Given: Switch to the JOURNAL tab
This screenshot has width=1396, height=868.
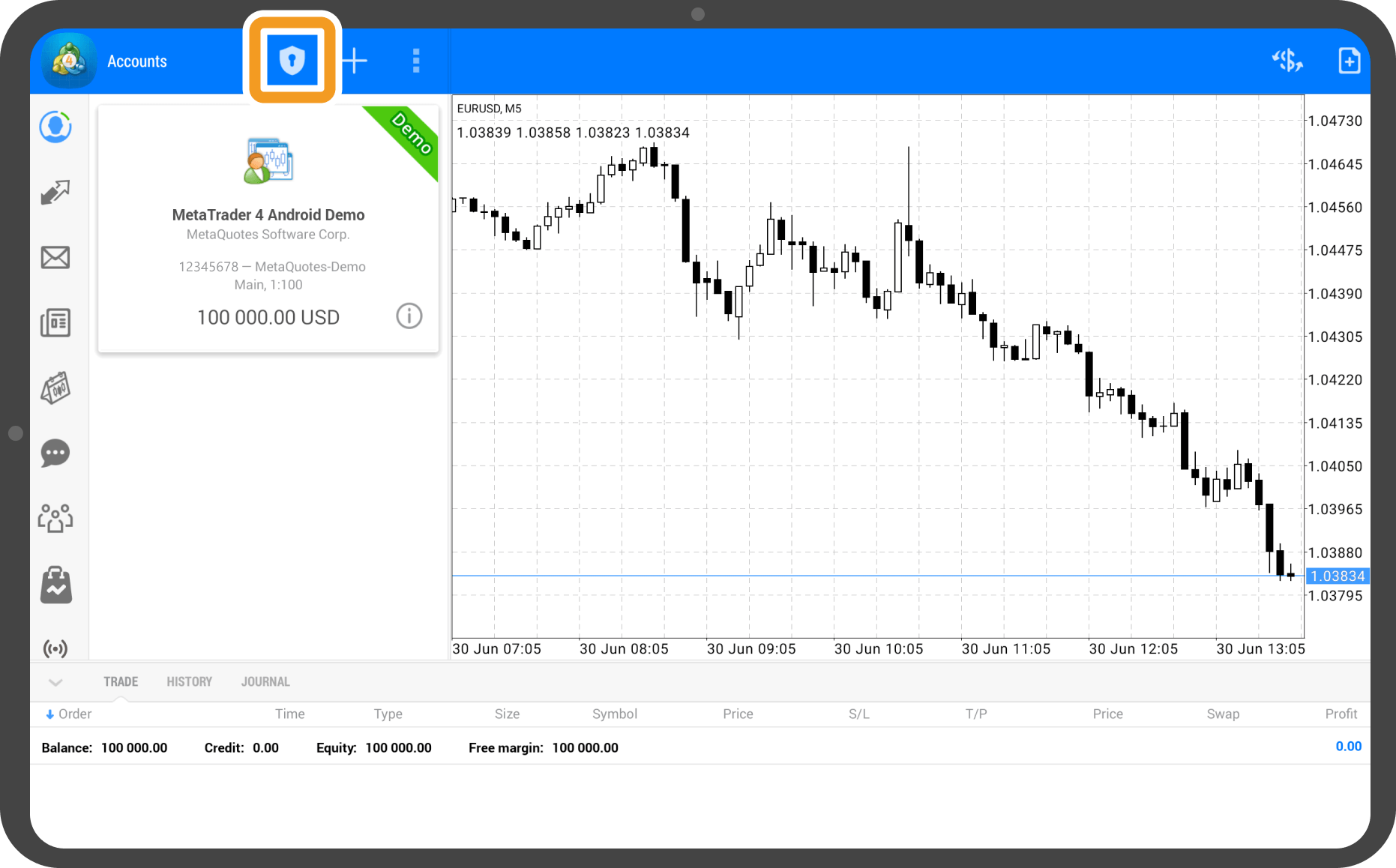Looking at the screenshot, I should point(265,682).
